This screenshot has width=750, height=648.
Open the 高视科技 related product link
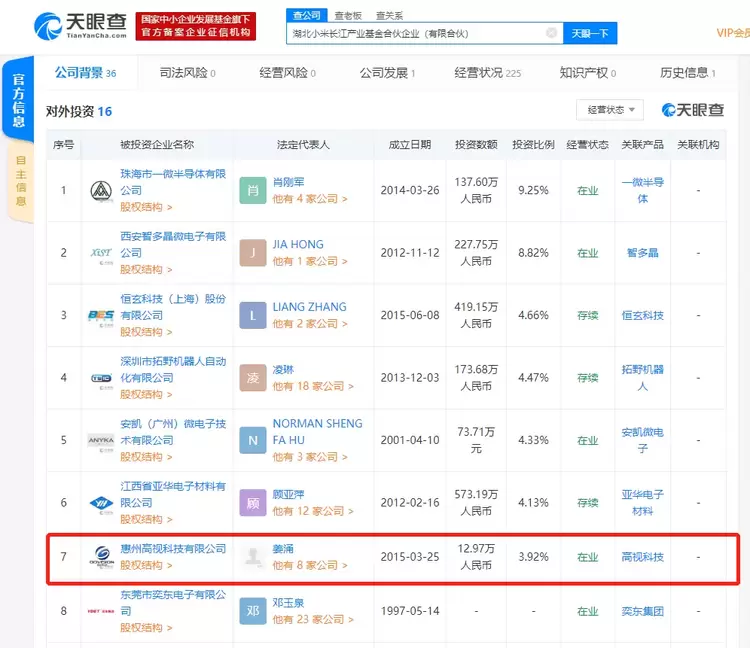(x=642, y=557)
